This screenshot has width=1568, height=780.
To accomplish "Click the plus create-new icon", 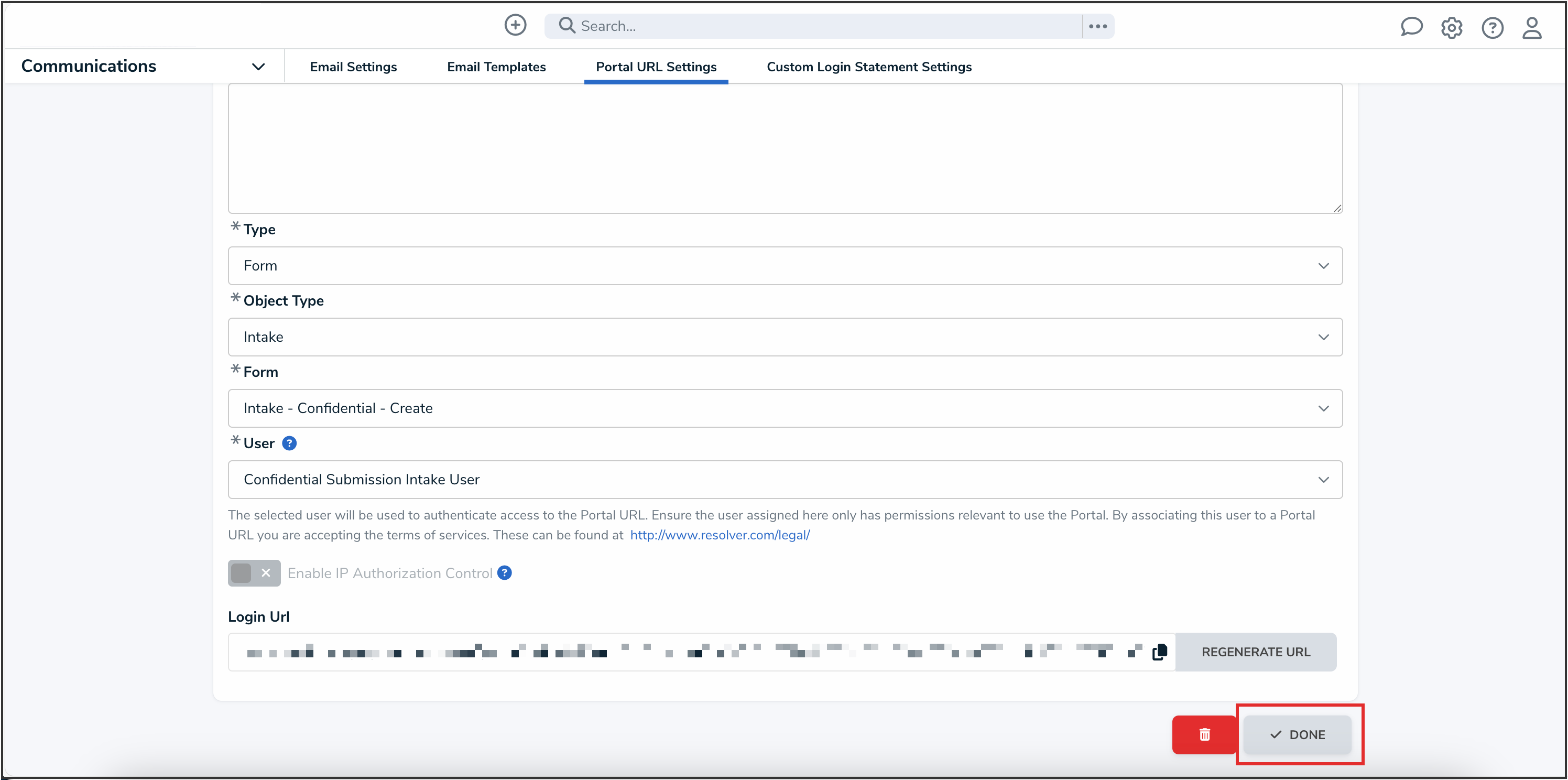I will click(515, 26).
